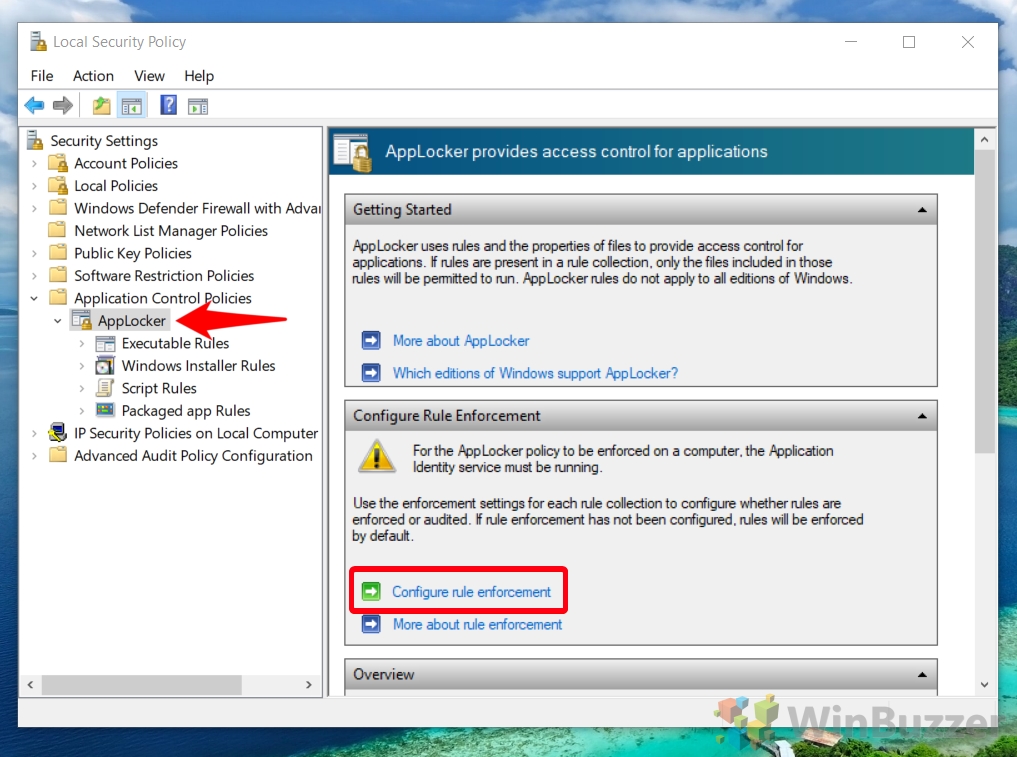Screen dimensions: 1017x757
Task: Open Which editions of Windows support AppLocker link
Action: click(535, 373)
